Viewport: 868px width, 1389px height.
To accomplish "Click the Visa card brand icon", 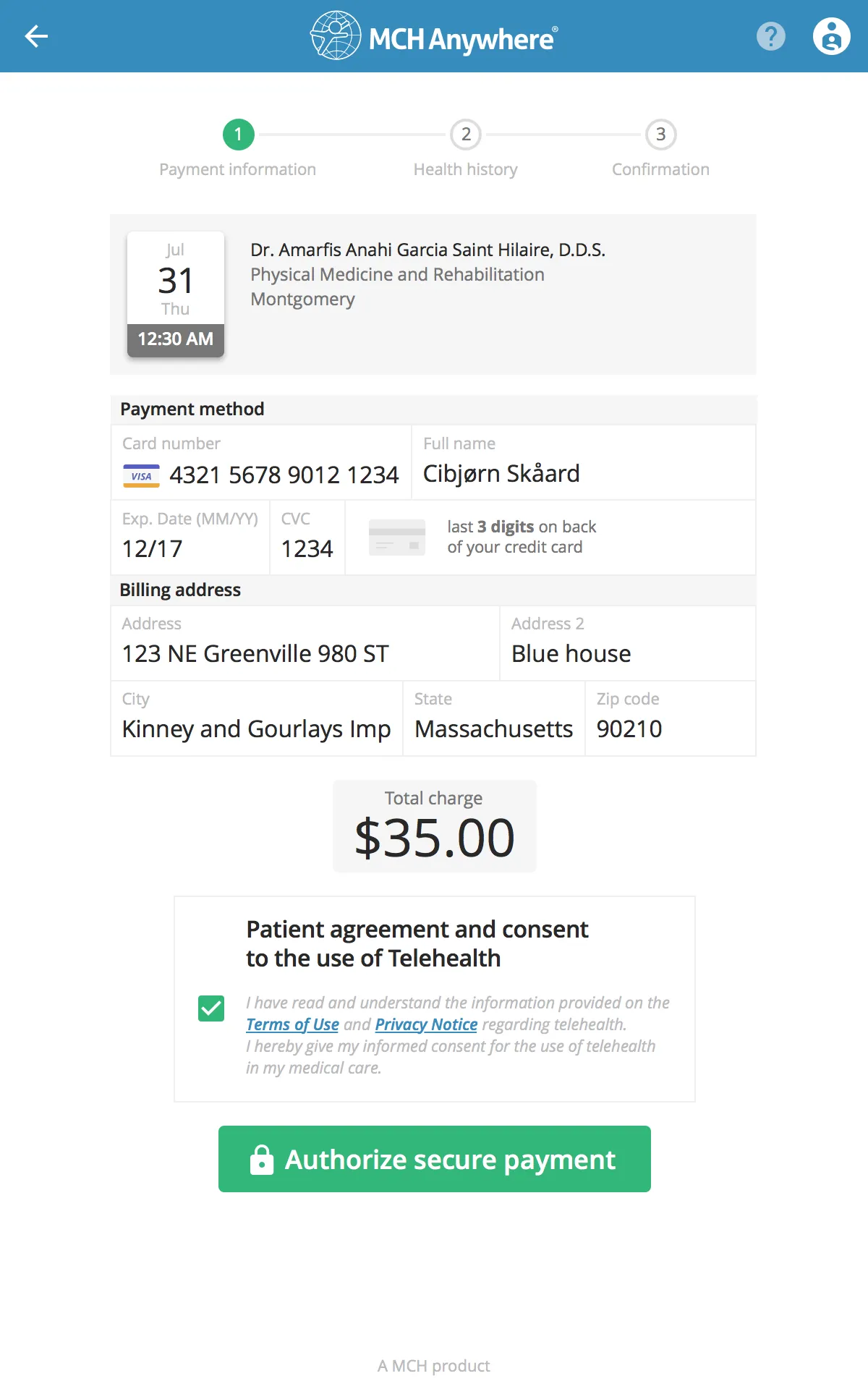I will (x=141, y=476).
